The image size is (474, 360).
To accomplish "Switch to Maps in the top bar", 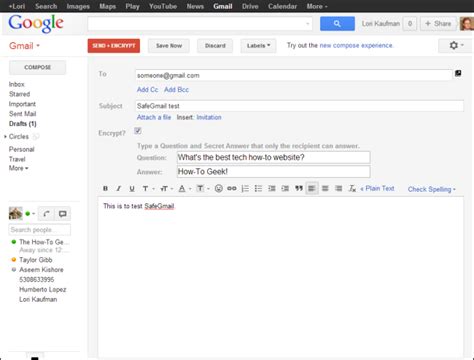I will tap(107, 6).
